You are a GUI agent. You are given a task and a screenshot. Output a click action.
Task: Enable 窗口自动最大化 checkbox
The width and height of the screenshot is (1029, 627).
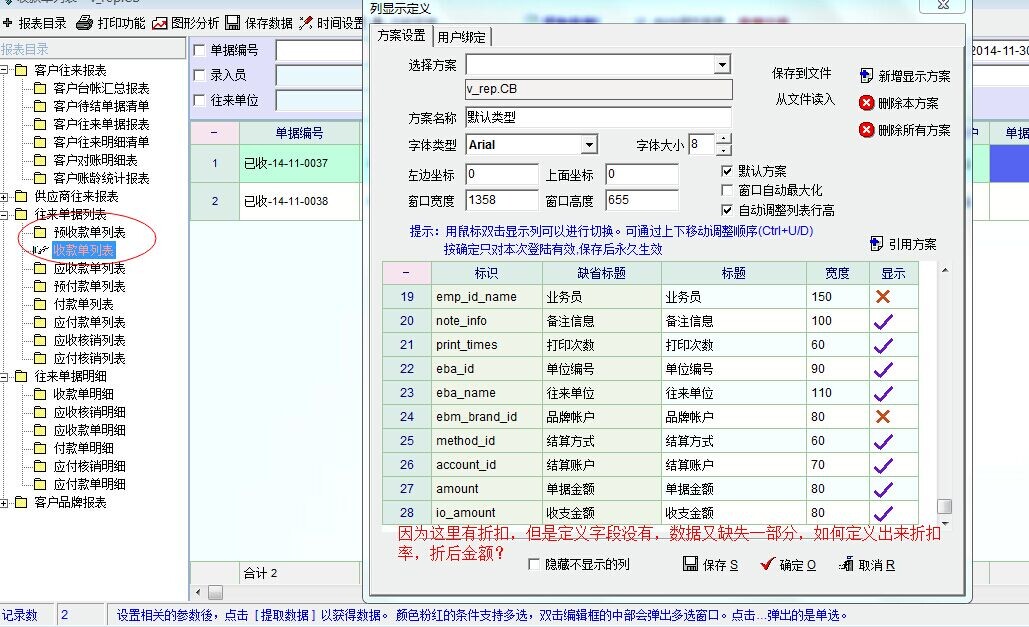pyautogui.click(x=727, y=190)
